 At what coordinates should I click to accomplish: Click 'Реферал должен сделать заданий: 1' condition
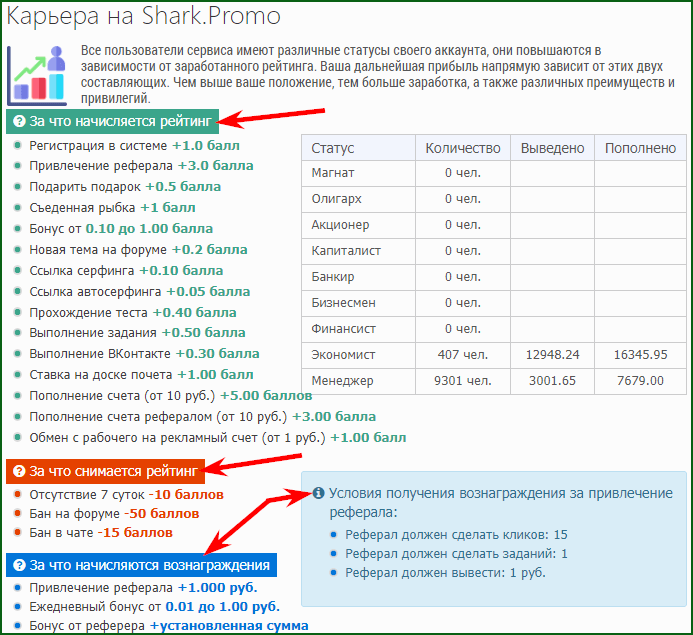[456, 554]
